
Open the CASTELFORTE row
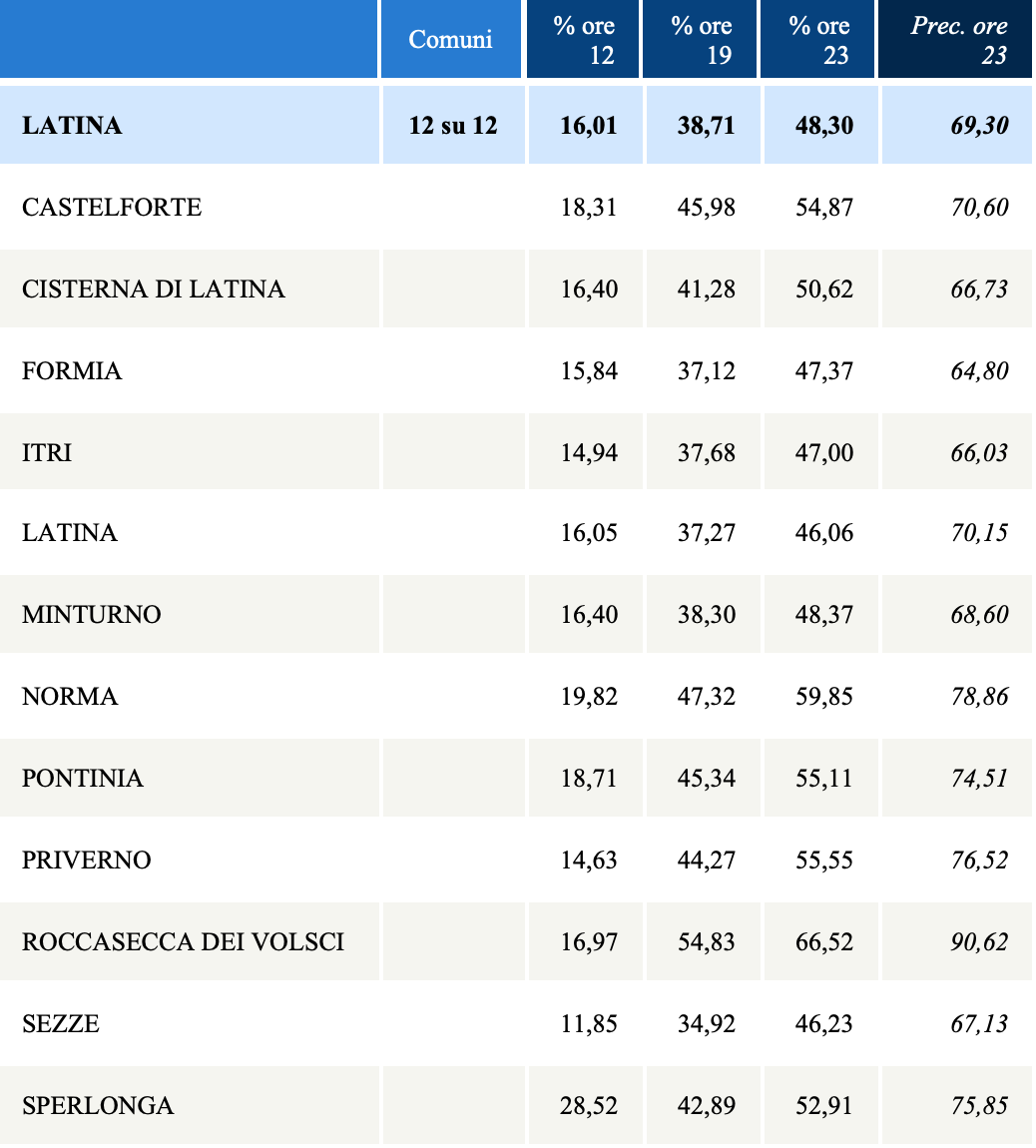point(112,208)
